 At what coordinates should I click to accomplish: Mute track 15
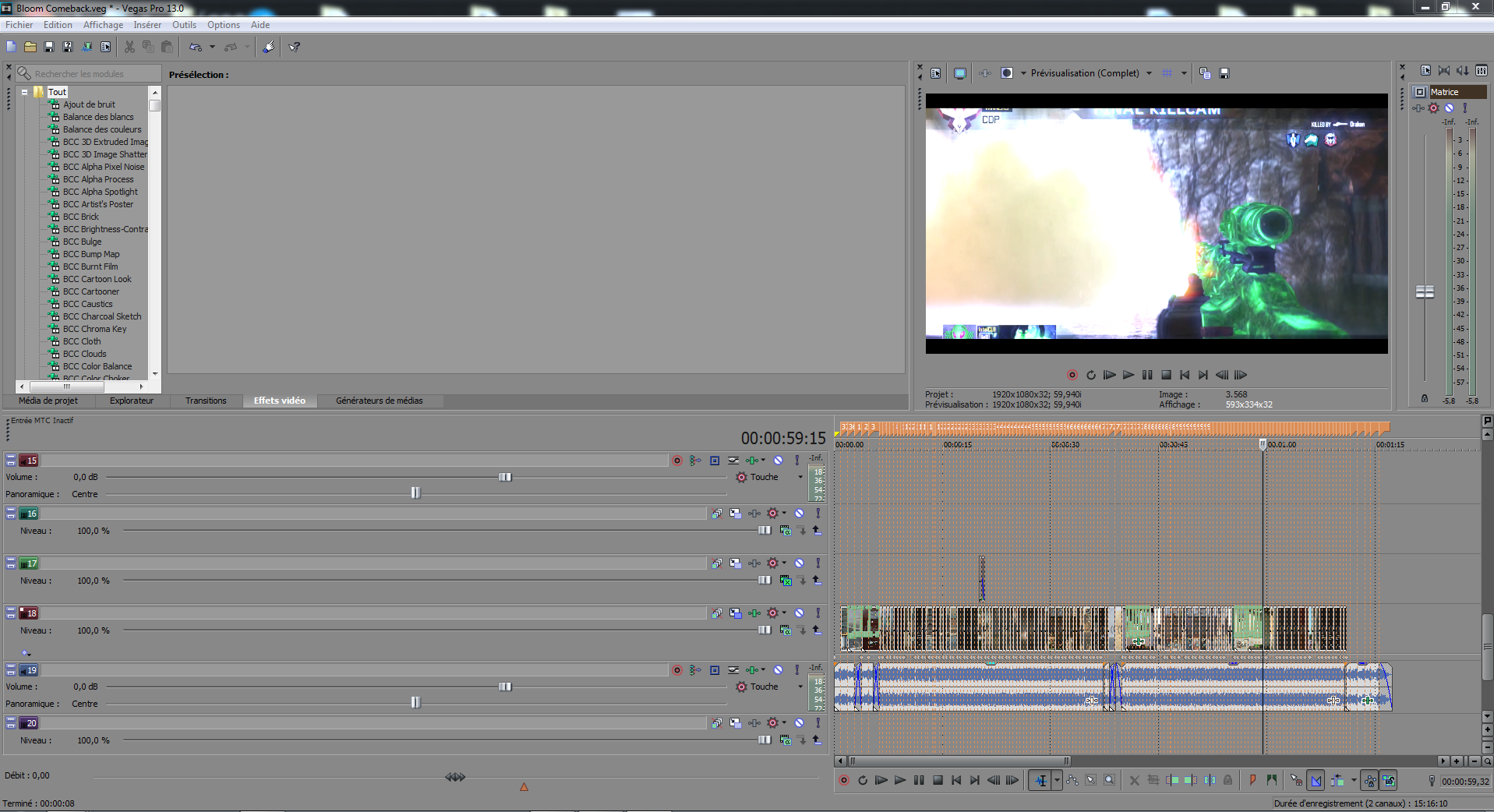(x=778, y=461)
